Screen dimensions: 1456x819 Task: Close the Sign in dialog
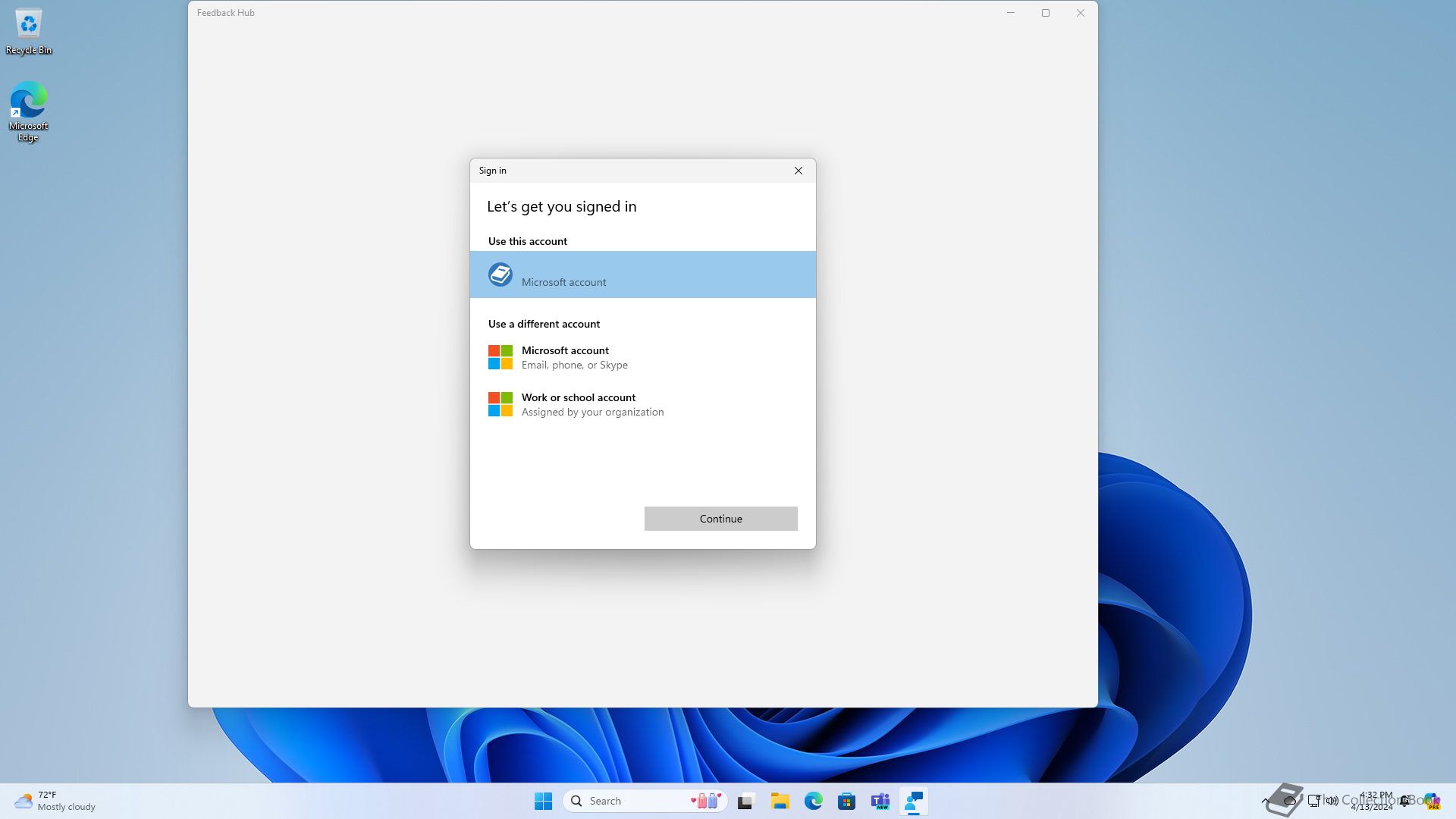[798, 171]
